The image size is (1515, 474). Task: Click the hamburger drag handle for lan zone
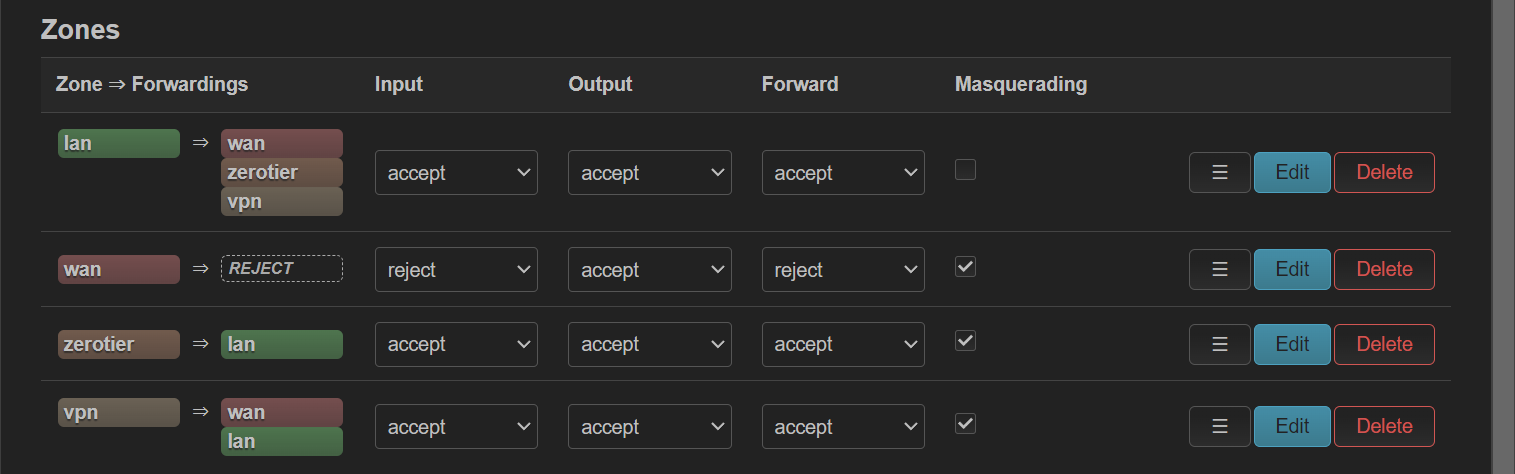[x=1219, y=172]
